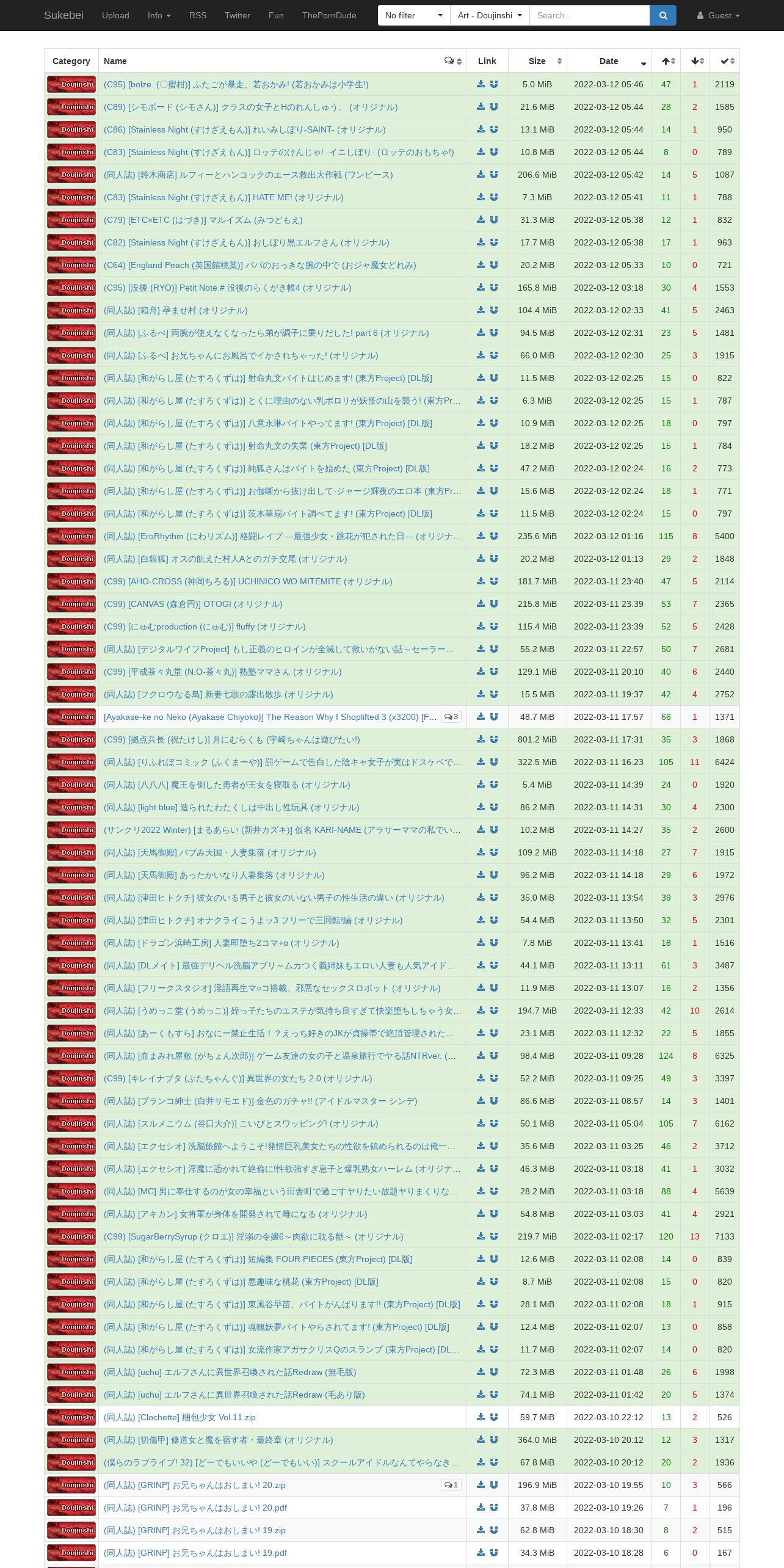Open the Fun nav link
The height and width of the screenshot is (1568, 784).
pyautogui.click(x=276, y=15)
